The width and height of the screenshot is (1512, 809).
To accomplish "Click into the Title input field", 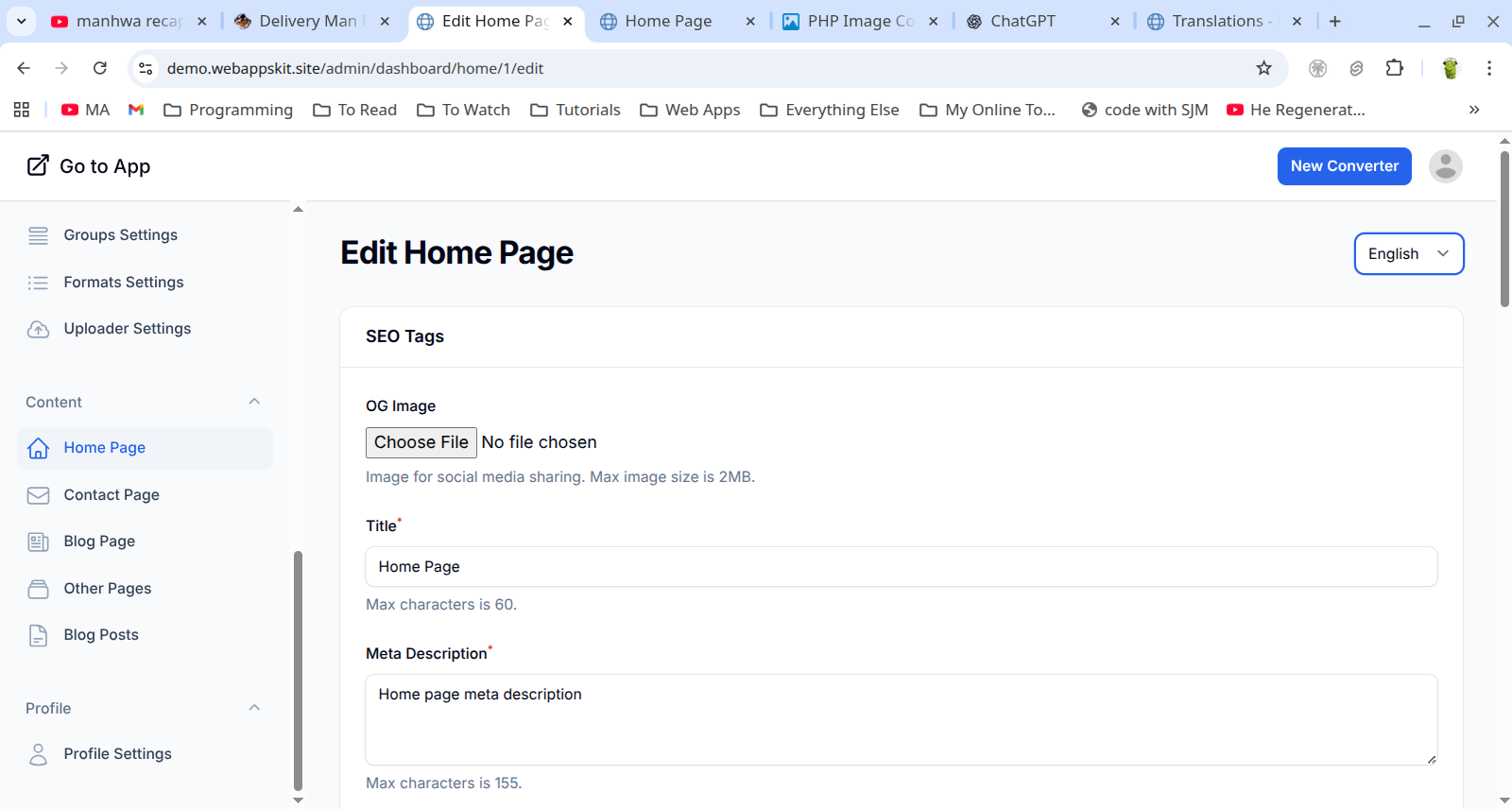I will pyautogui.click(x=901, y=567).
